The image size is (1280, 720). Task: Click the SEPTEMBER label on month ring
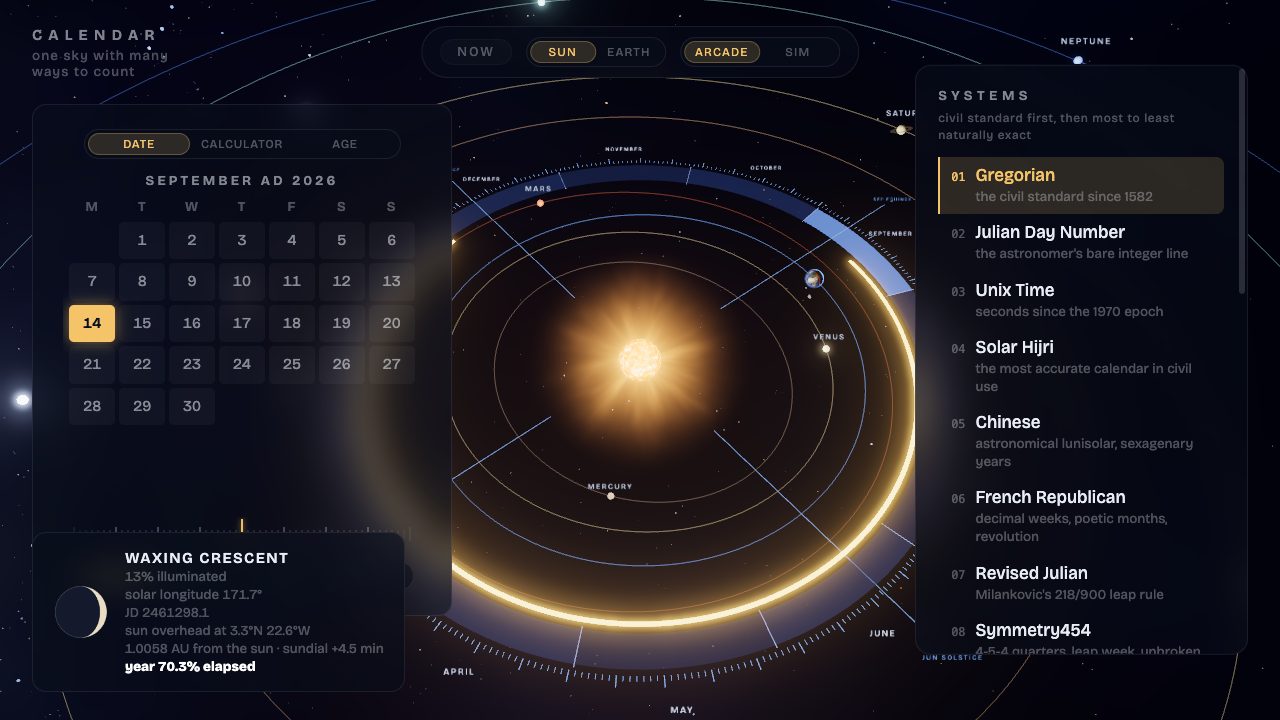(890, 234)
